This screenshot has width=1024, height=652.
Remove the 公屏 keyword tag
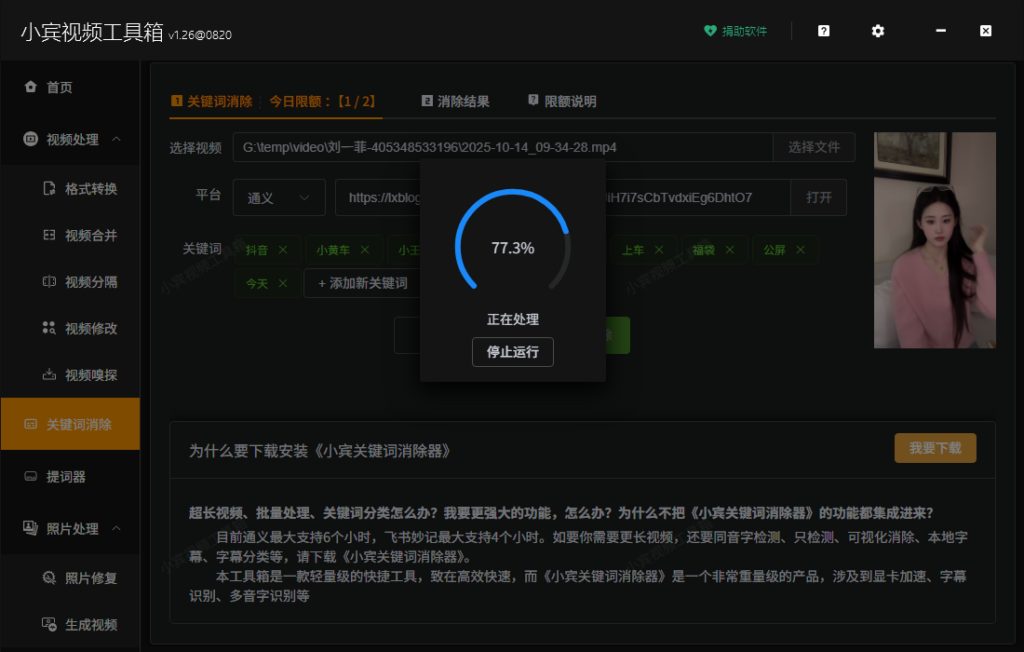click(x=800, y=250)
